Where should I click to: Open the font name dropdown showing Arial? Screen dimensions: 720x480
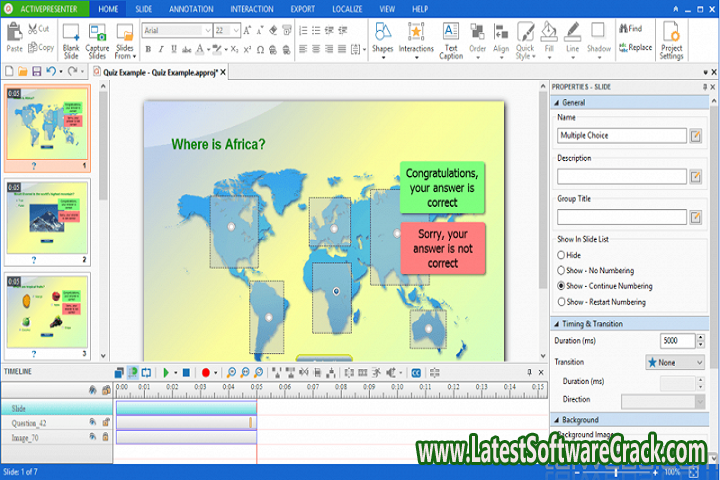click(175, 30)
